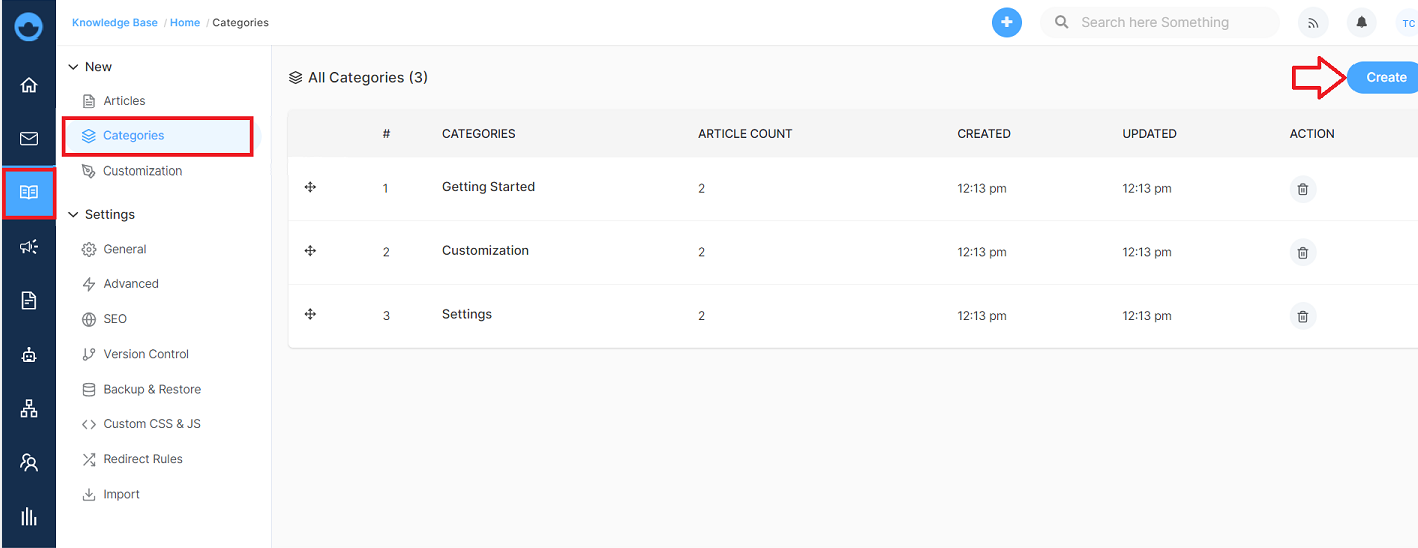Collapse the Settings section in sidebar
Image resolution: width=1418 pixels, height=548 pixels.
click(x=72, y=215)
